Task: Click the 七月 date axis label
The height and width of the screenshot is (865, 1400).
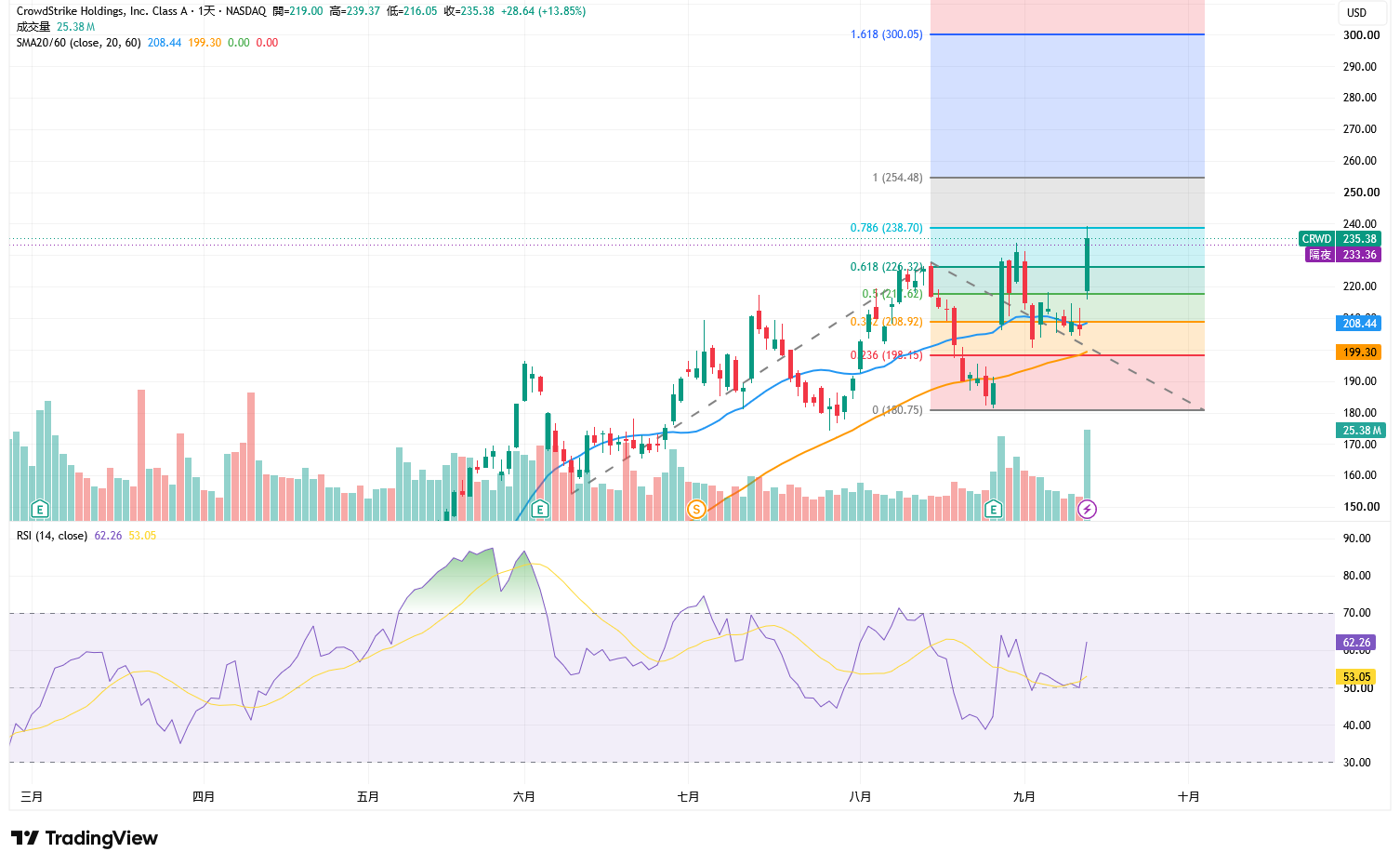Action: pyautogui.click(x=689, y=797)
